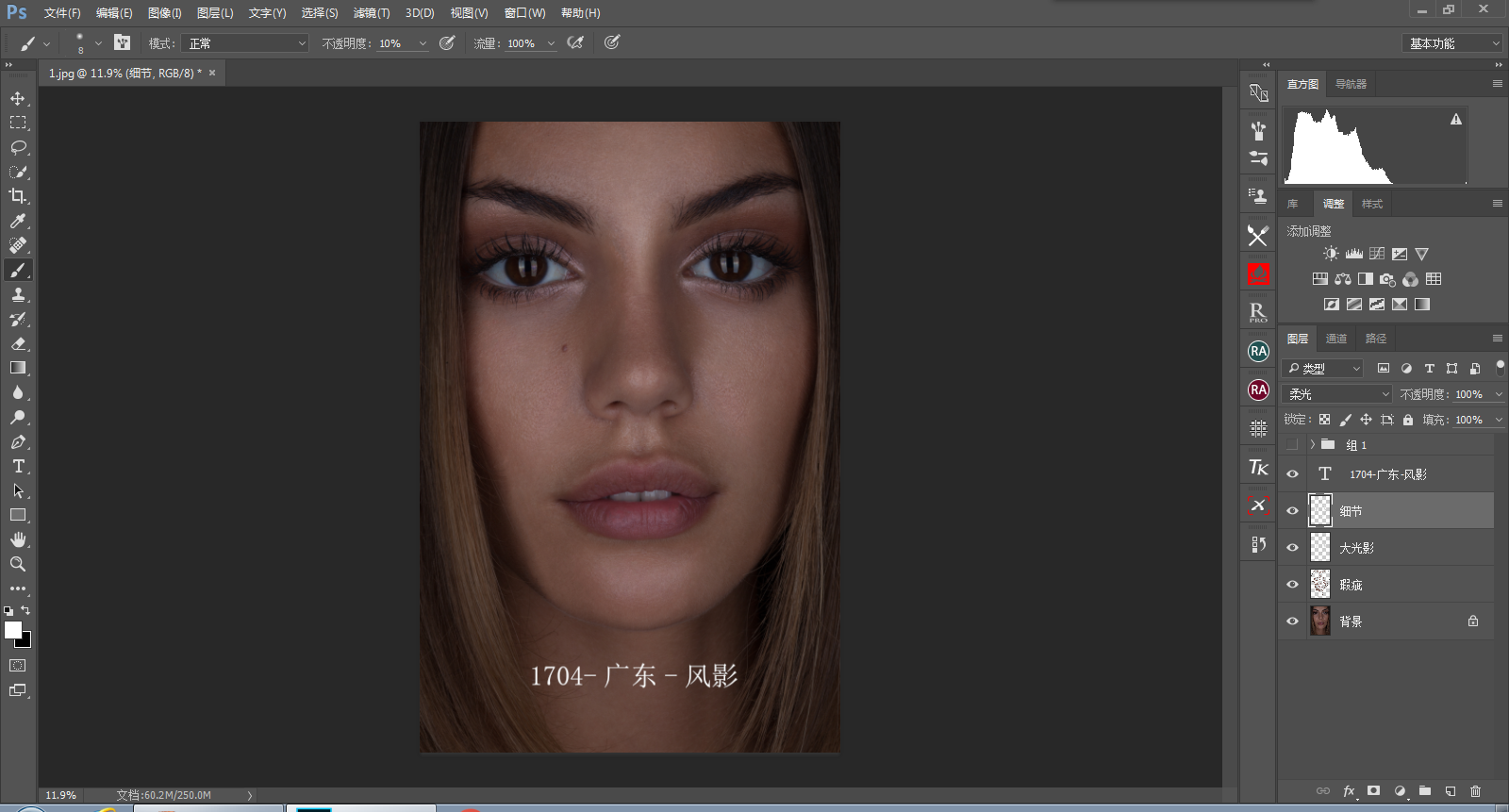Open the 不透明度 10% brush dropdown
Screen dimensions: 1509x812
point(423,43)
